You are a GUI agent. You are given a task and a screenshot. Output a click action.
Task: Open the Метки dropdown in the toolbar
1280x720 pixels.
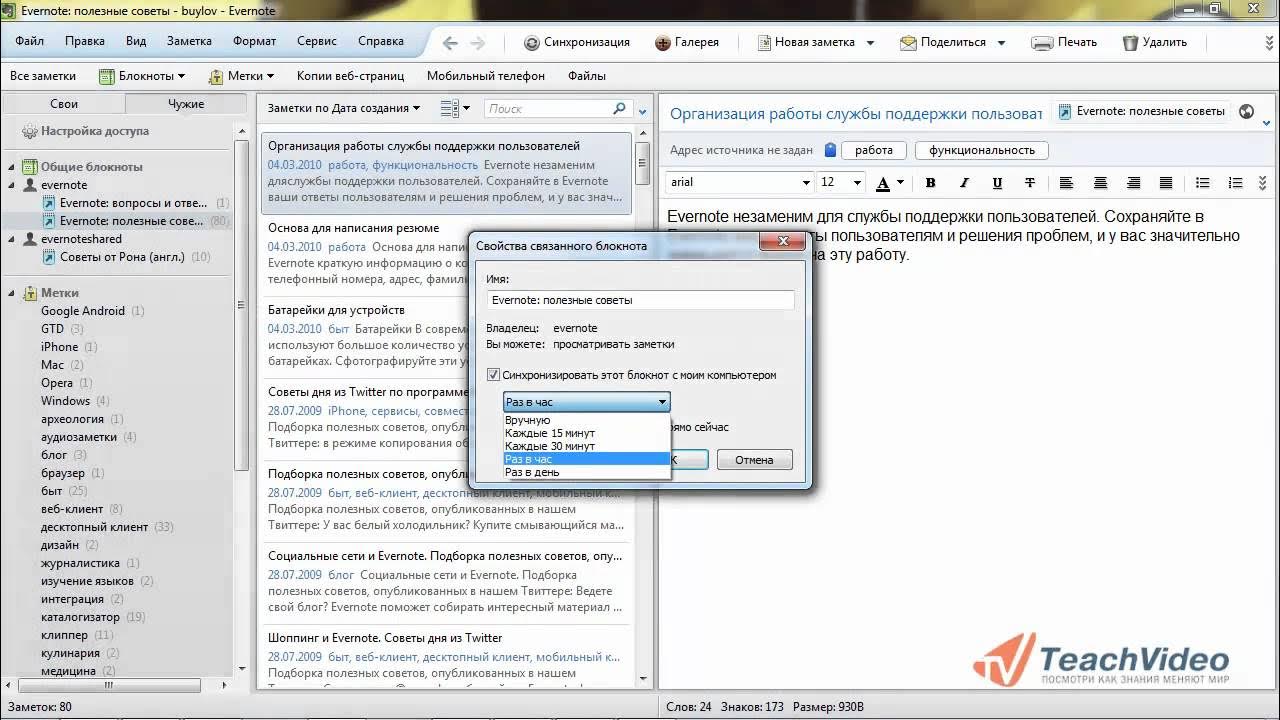point(241,76)
